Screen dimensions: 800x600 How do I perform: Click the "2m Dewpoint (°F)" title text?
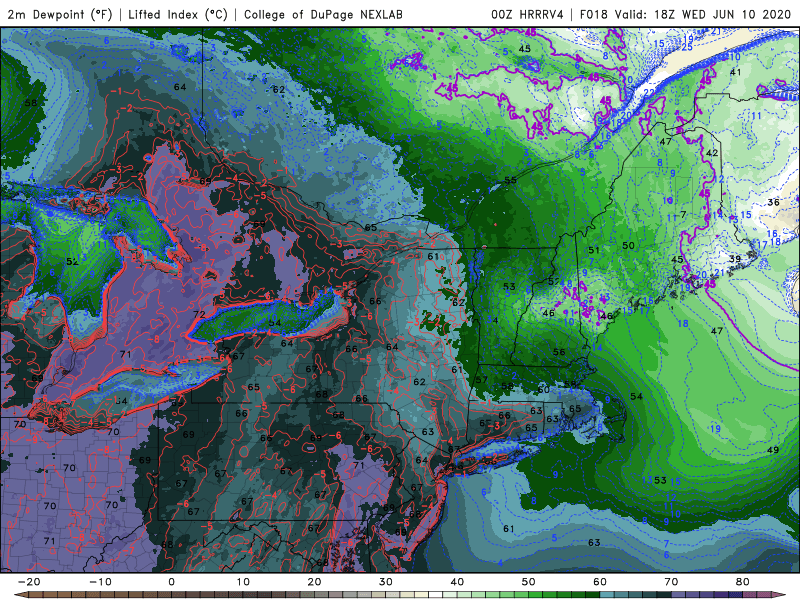(60, 14)
